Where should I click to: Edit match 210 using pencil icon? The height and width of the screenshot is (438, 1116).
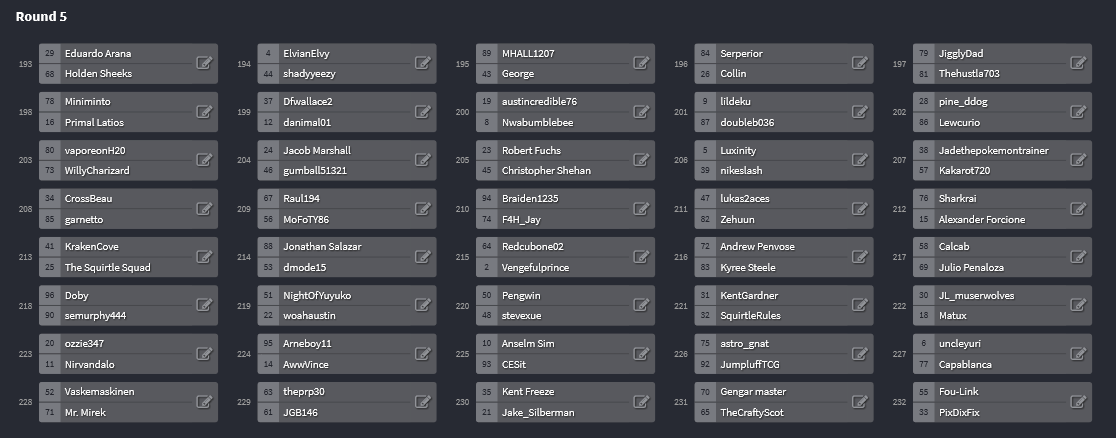pyautogui.click(x=641, y=208)
